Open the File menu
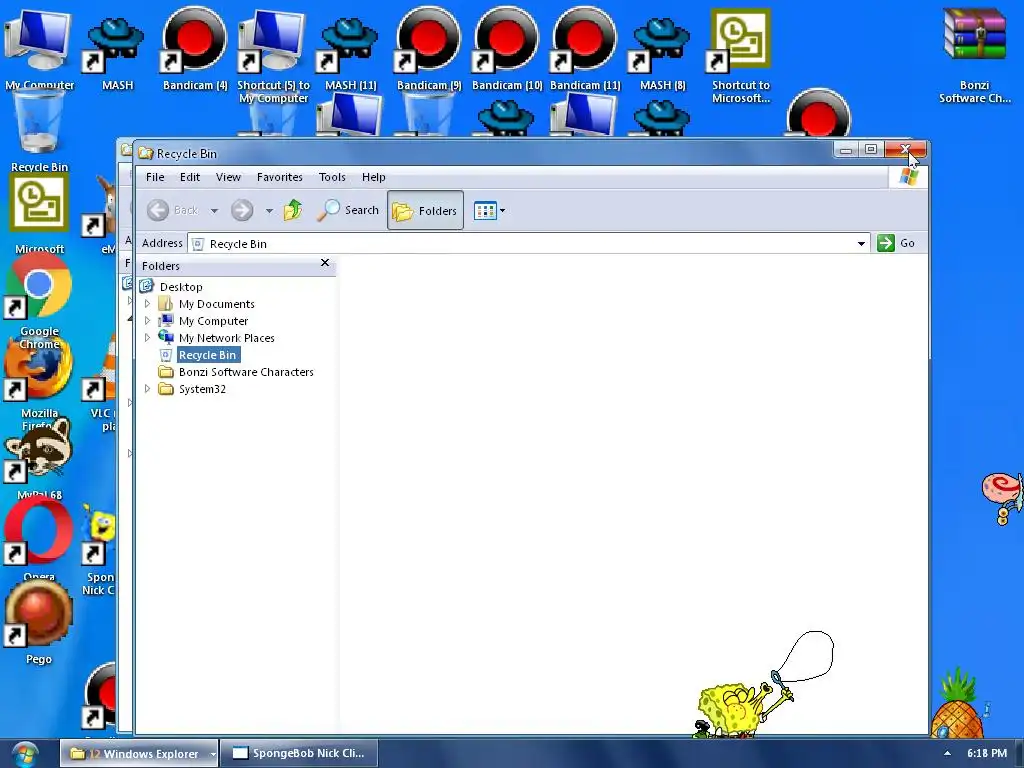The image size is (1024, 768). [155, 177]
